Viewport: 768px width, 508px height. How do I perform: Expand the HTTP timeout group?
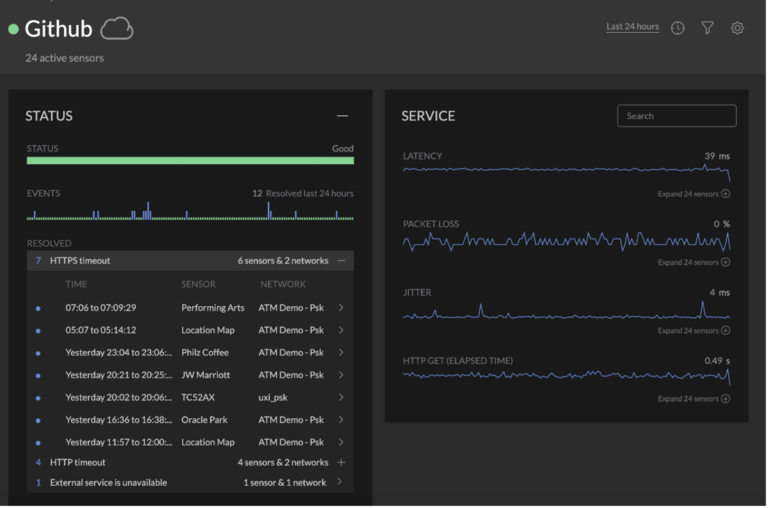point(341,463)
